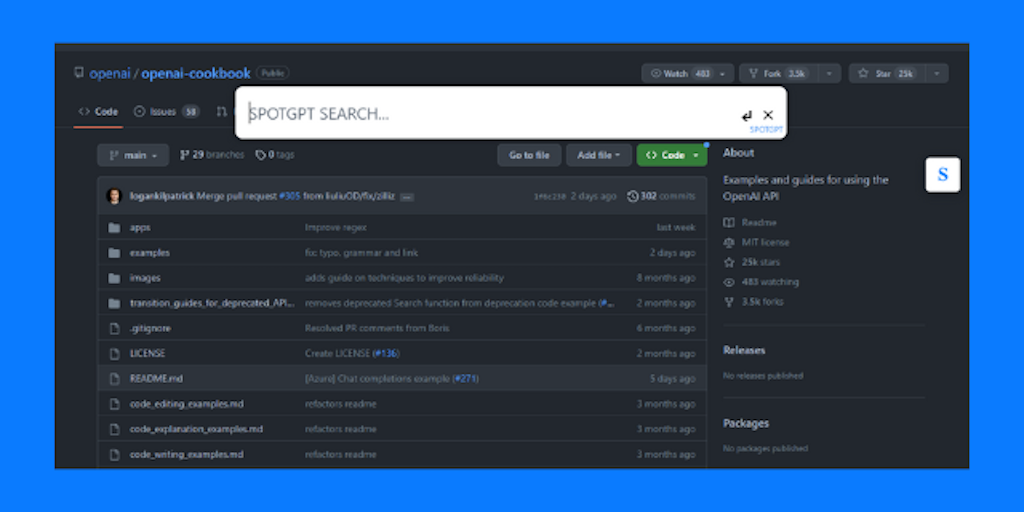Switch to the Issues tab

coord(166,112)
